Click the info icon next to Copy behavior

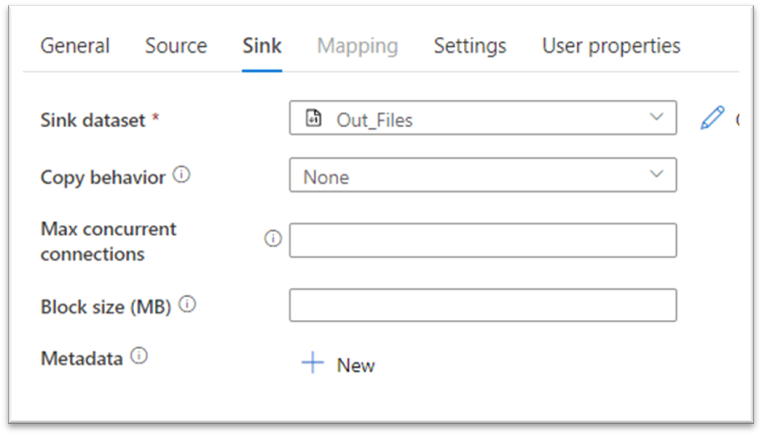(181, 175)
